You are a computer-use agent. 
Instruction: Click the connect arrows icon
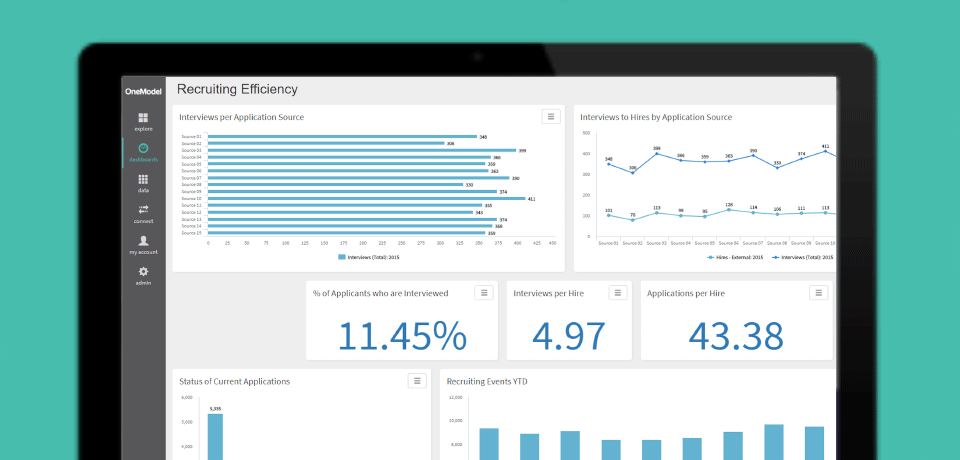[143, 213]
